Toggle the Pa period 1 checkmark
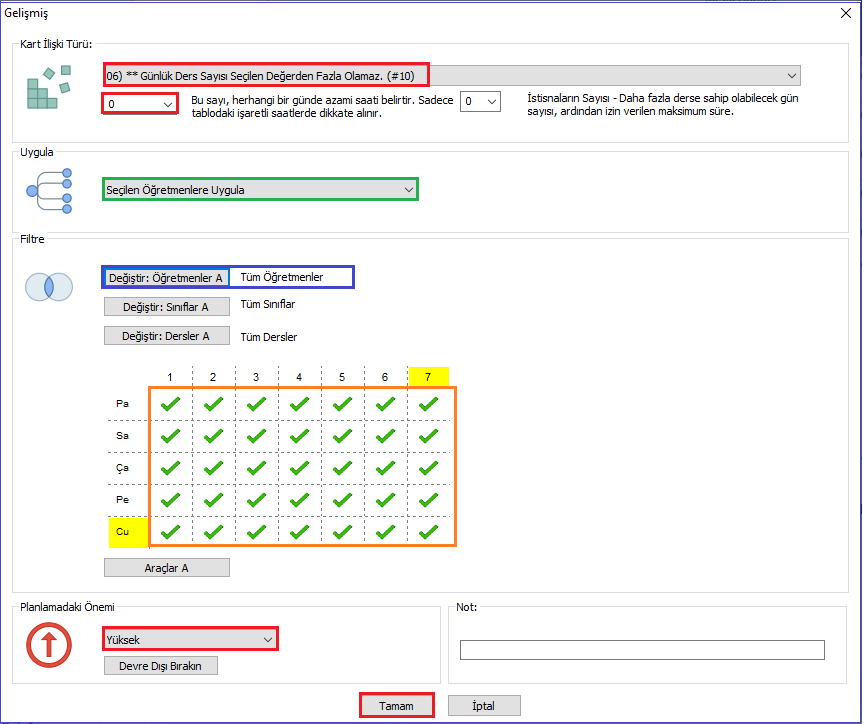This screenshot has width=867, height=724. (x=170, y=404)
